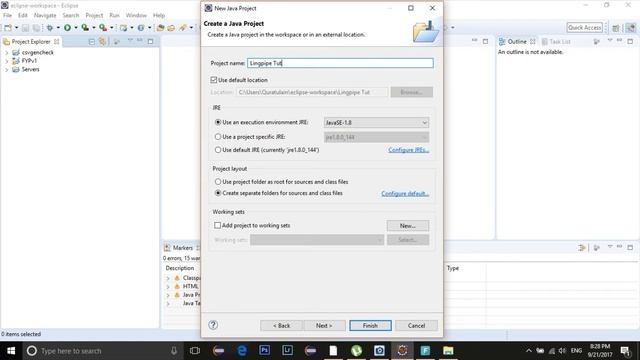Image resolution: width=640 pixels, height=360 pixels.
Task: Open the JavaSE-1.8 execution environment dropdown
Action: pos(376,122)
